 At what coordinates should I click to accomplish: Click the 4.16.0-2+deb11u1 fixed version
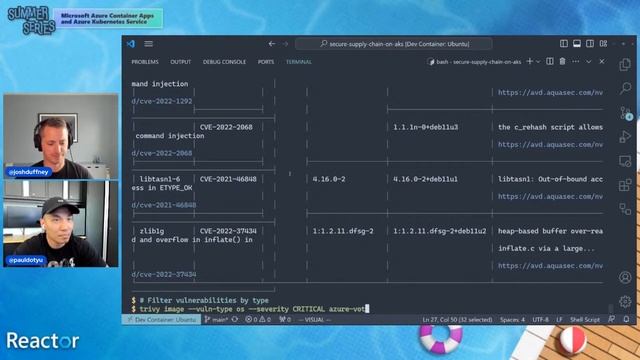425,179
